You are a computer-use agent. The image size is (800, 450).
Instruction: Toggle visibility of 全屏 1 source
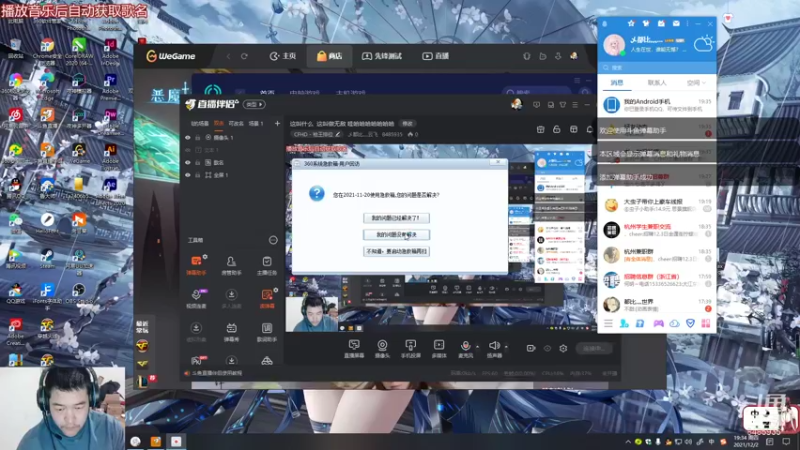pyautogui.click(x=188, y=175)
